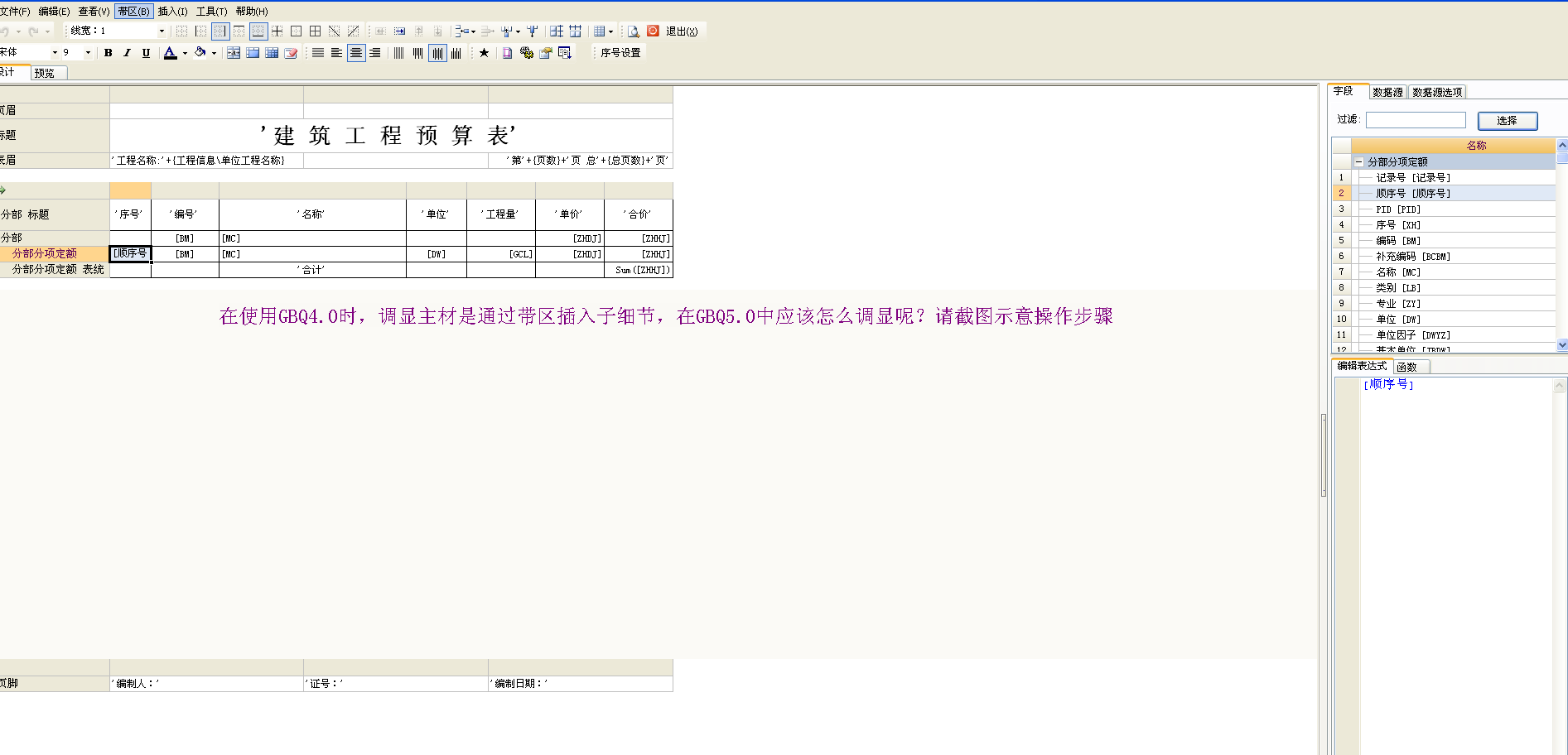
Task: Switch to the 数据源 tab
Action: tap(1387, 92)
